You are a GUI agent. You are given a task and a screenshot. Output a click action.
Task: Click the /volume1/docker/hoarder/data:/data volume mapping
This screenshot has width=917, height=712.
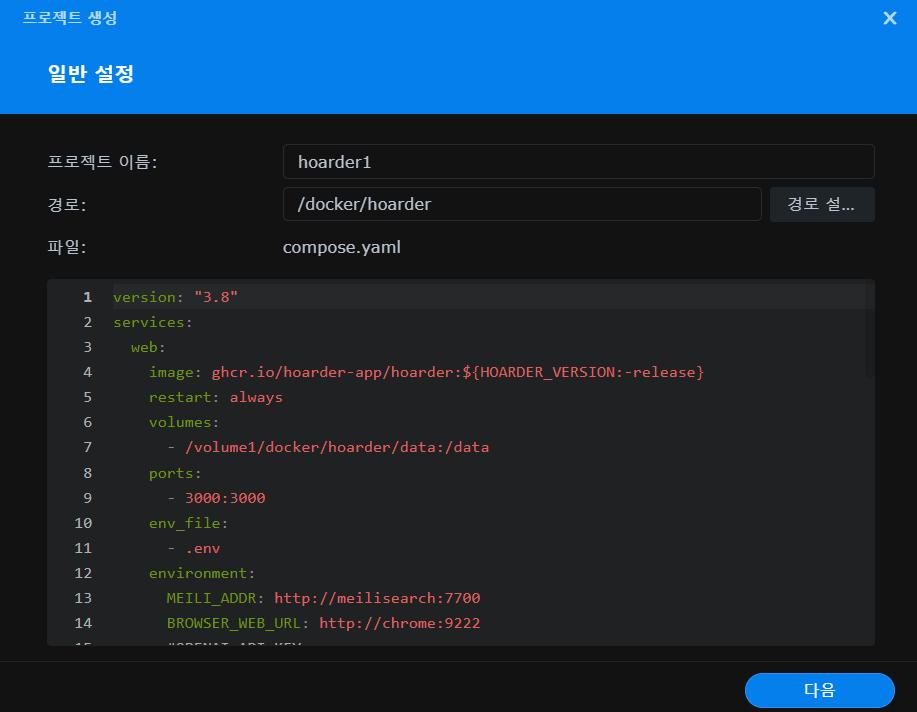pyautogui.click(x=337, y=447)
